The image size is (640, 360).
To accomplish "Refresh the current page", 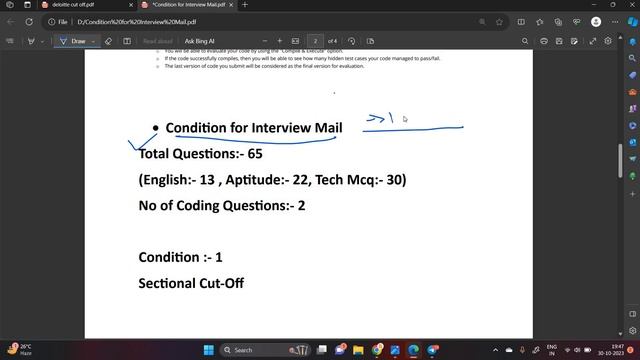I will [x=29, y=22].
